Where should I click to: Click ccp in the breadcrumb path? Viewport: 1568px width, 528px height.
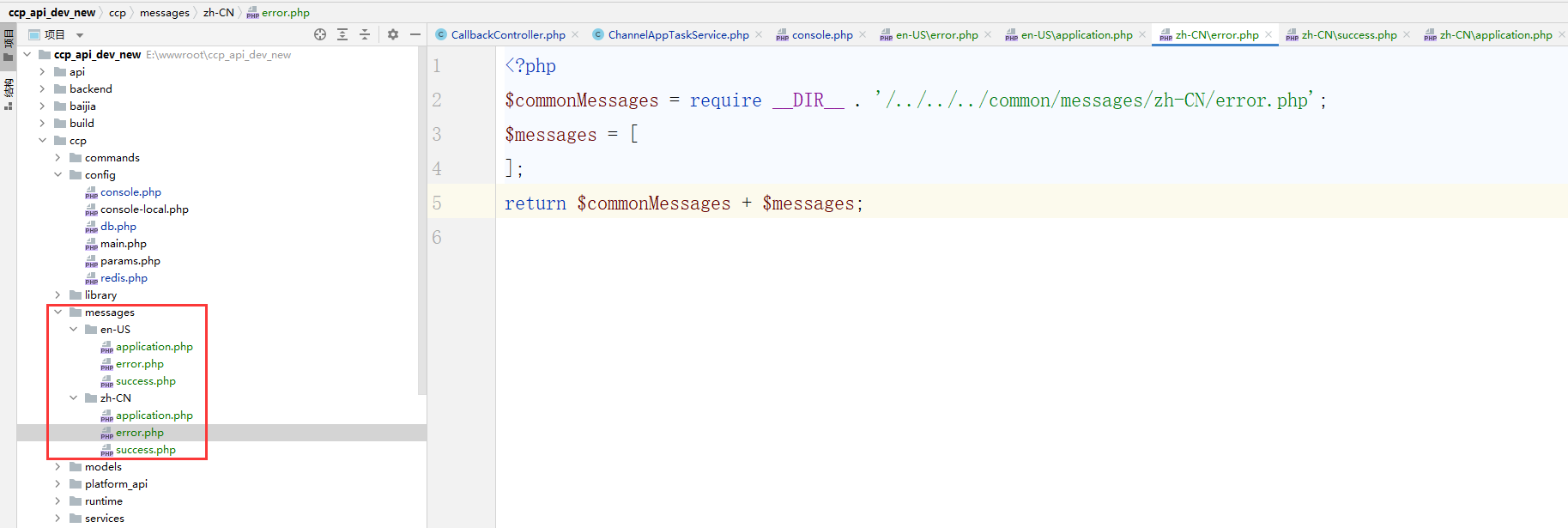pyautogui.click(x=118, y=12)
